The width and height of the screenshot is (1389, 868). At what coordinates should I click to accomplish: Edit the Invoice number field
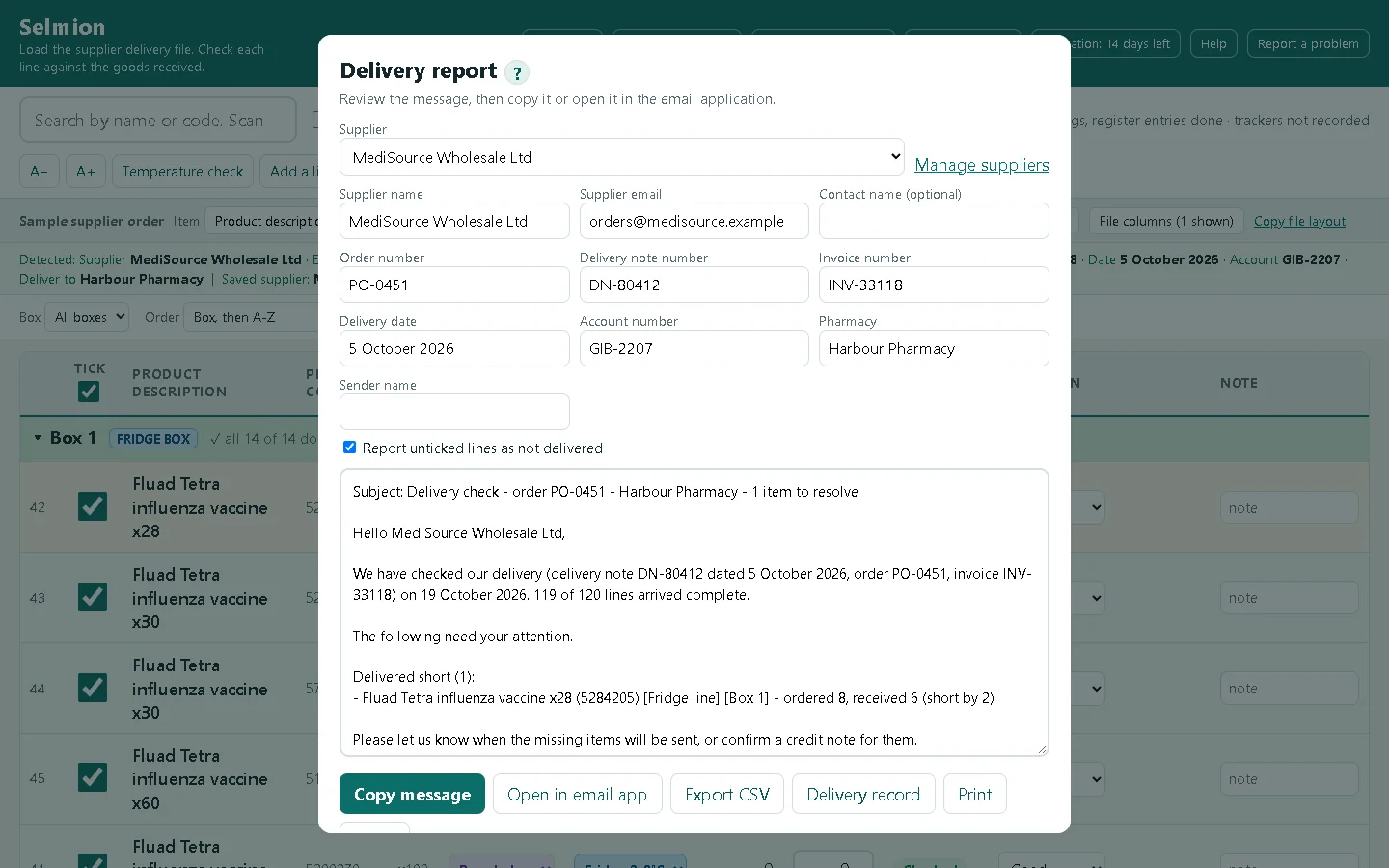click(x=934, y=285)
